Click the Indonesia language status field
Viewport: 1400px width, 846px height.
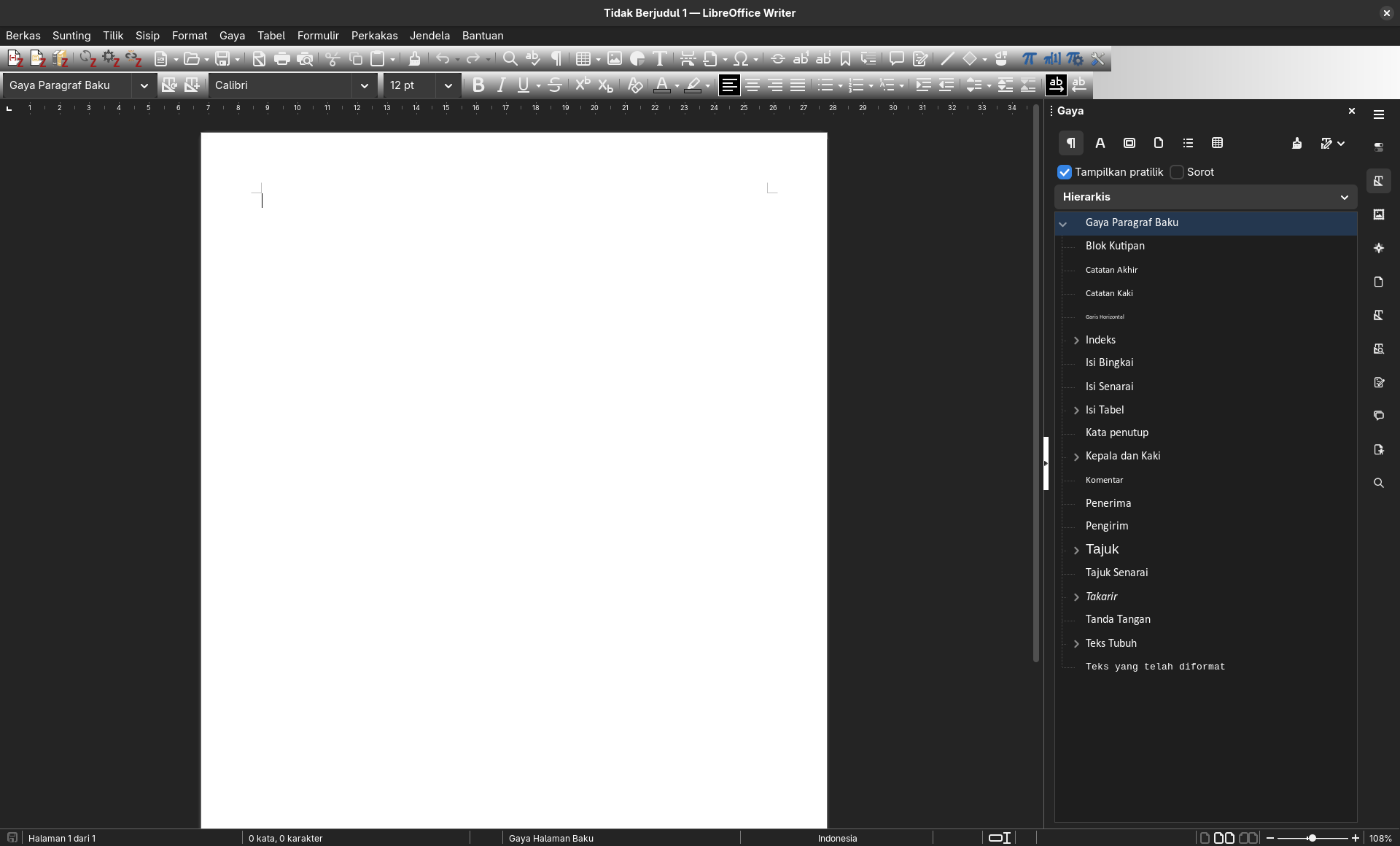click(x=836, y=838)
